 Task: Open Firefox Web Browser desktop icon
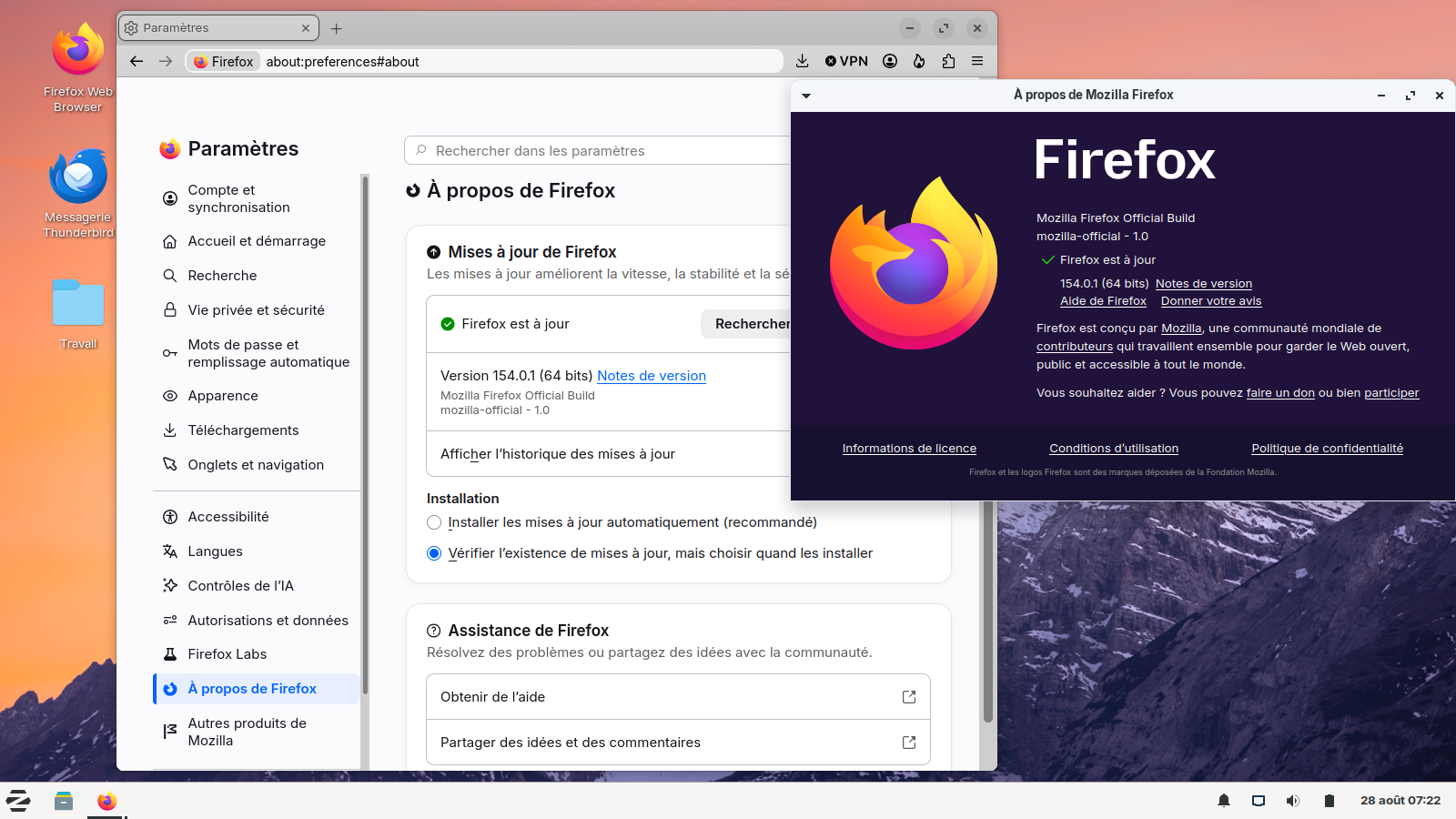(x=78, y=68)
